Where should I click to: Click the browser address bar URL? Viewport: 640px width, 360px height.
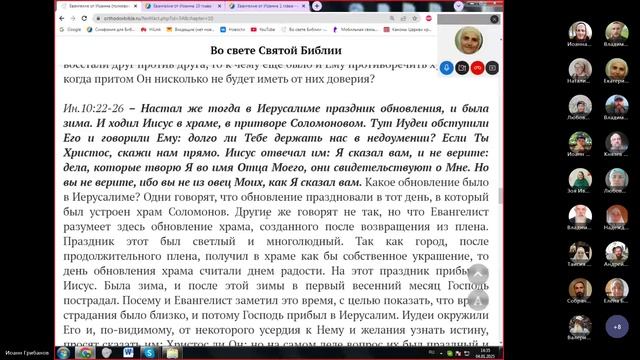(x=158, y=18)
